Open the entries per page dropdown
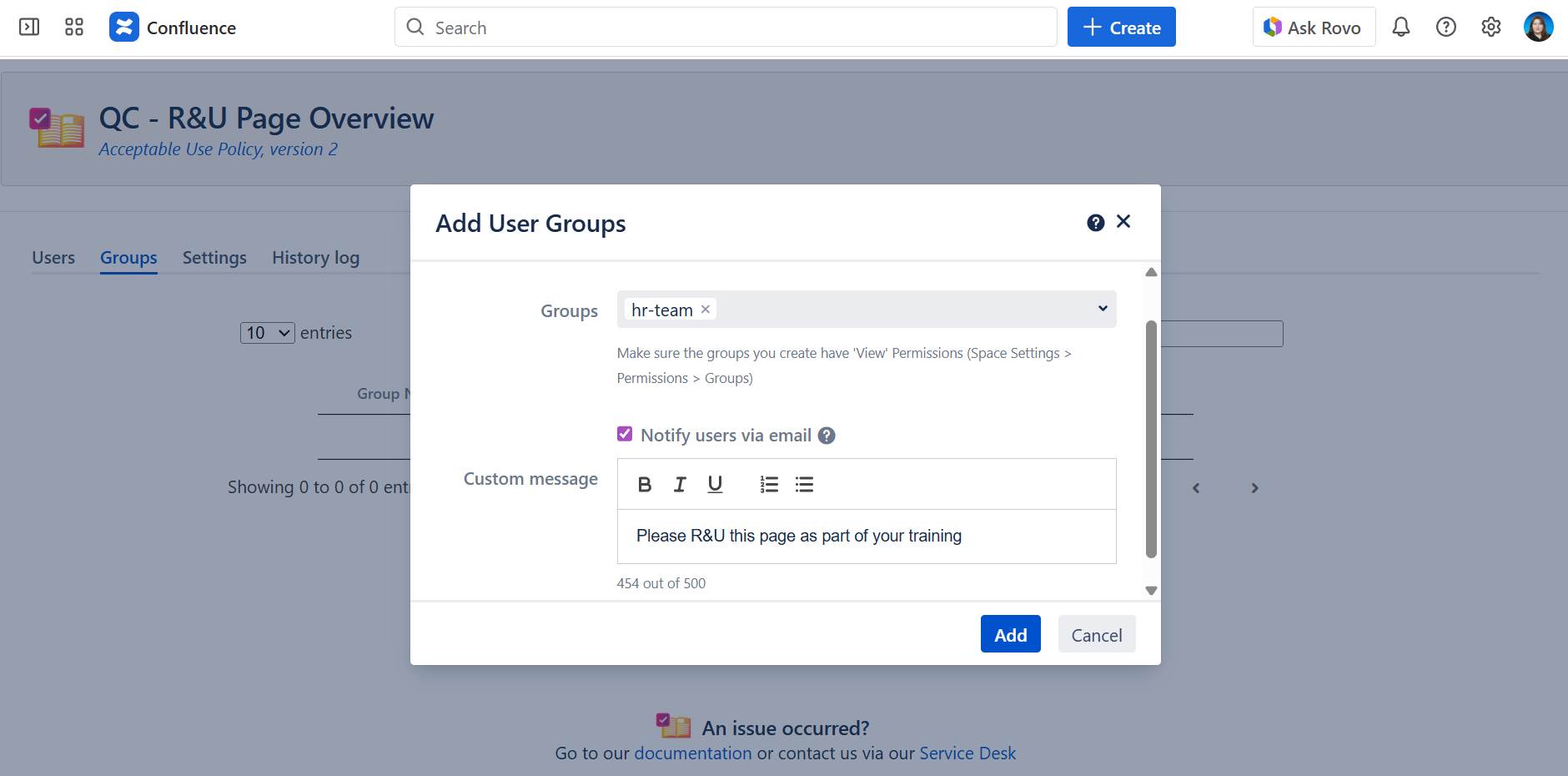The width and height of the screenshot is (1568, 776). point(267,333)
